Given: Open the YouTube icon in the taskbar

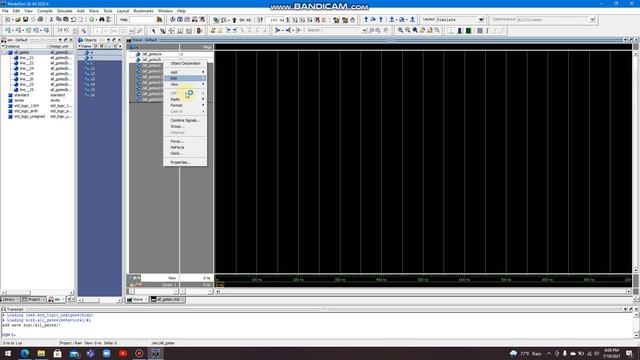Looking at the screenshot, I should [123, 353].
